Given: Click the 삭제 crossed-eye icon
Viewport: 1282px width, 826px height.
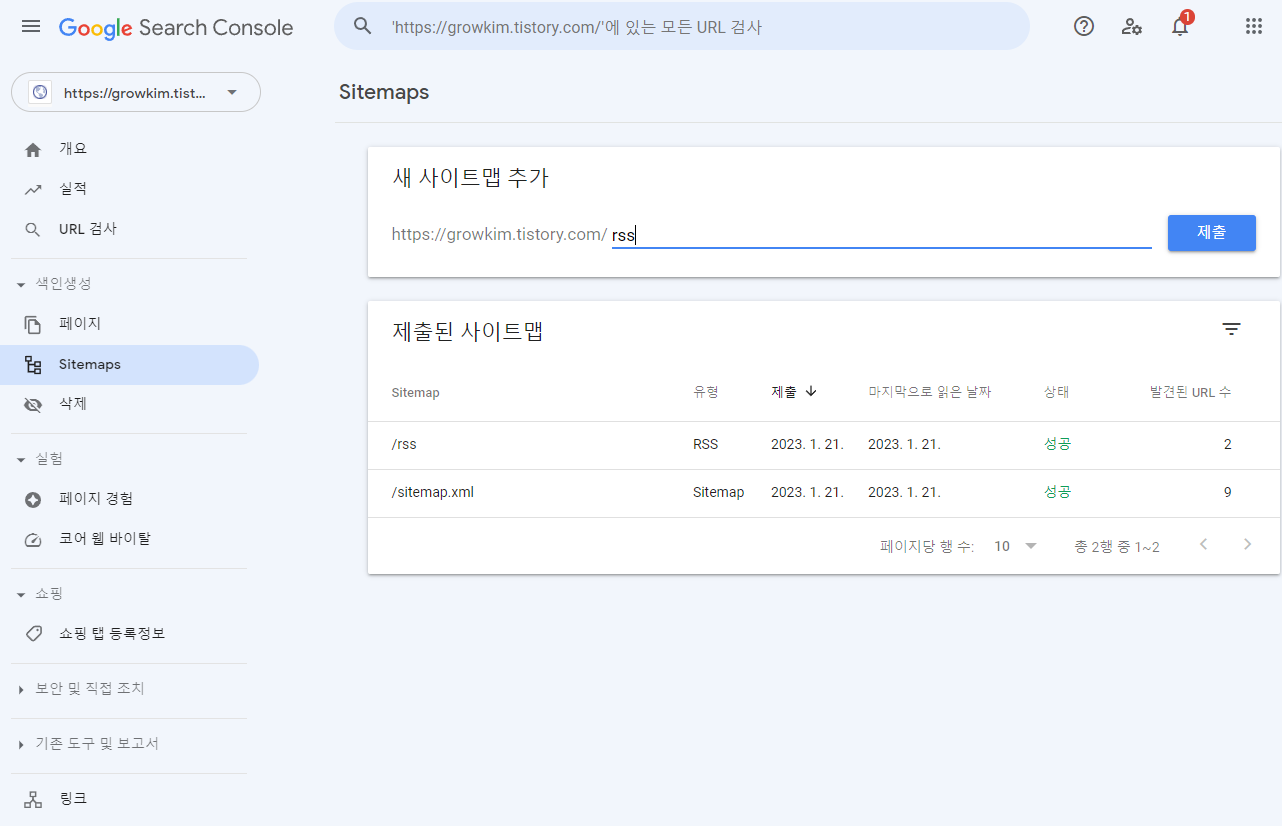Looking at the screenshot, I should coord(33,405).
